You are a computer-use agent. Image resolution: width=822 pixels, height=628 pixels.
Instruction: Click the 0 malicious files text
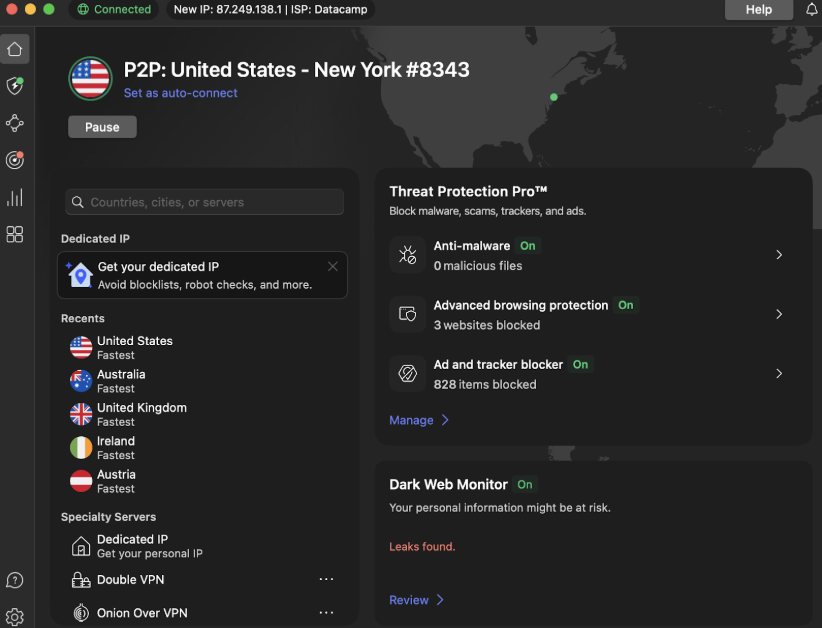[478, 266]
